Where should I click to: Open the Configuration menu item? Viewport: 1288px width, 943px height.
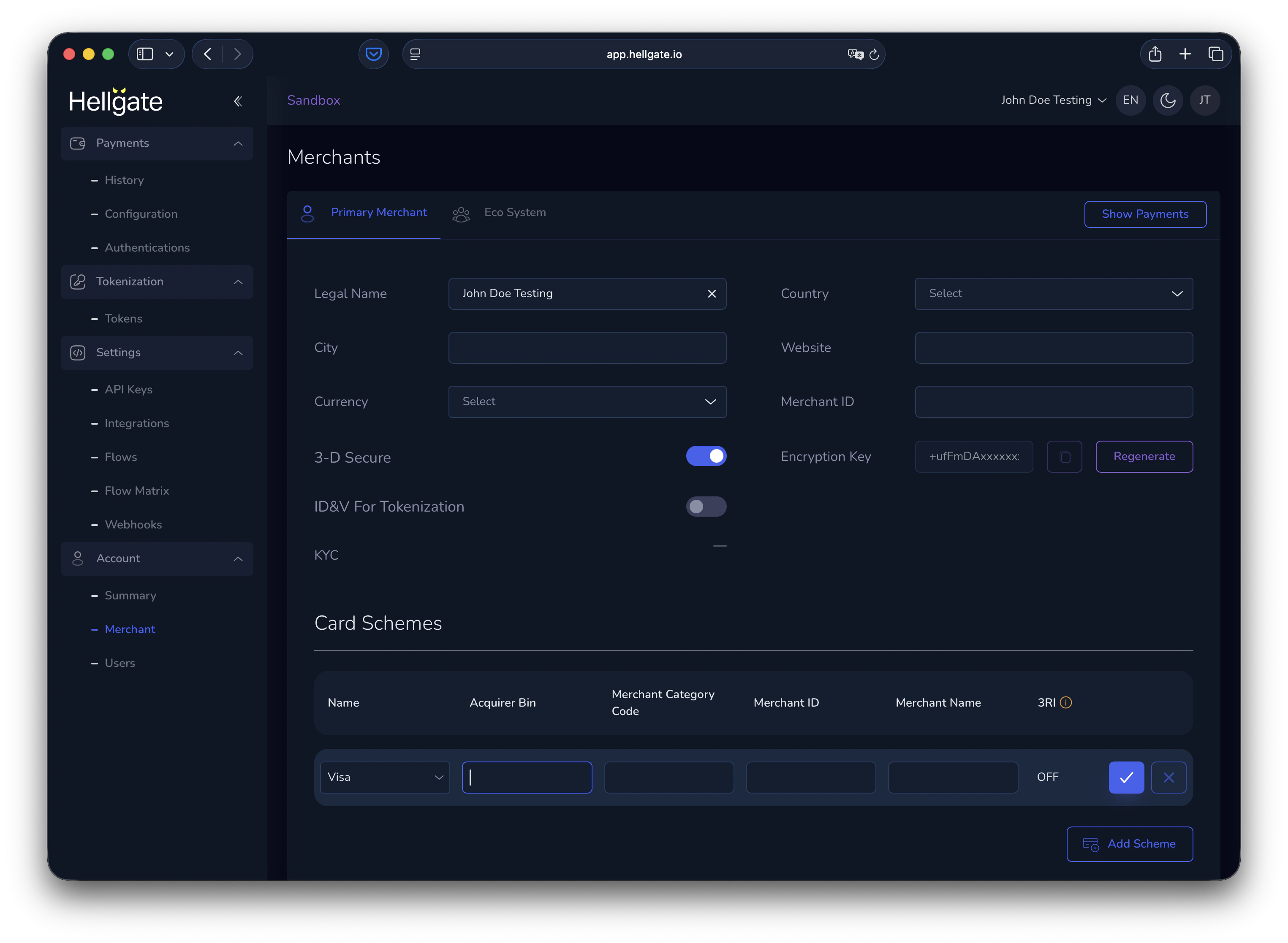coord(141,214)
